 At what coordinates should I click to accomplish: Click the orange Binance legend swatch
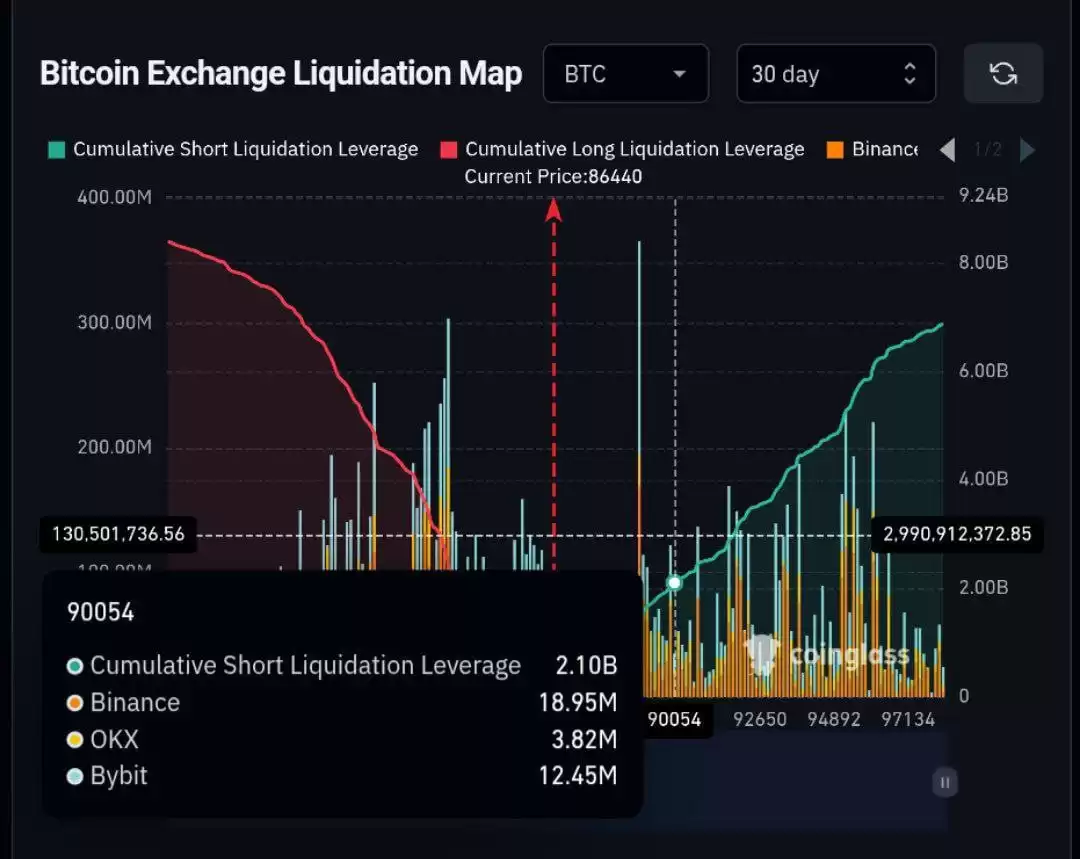tap(835, 149)
